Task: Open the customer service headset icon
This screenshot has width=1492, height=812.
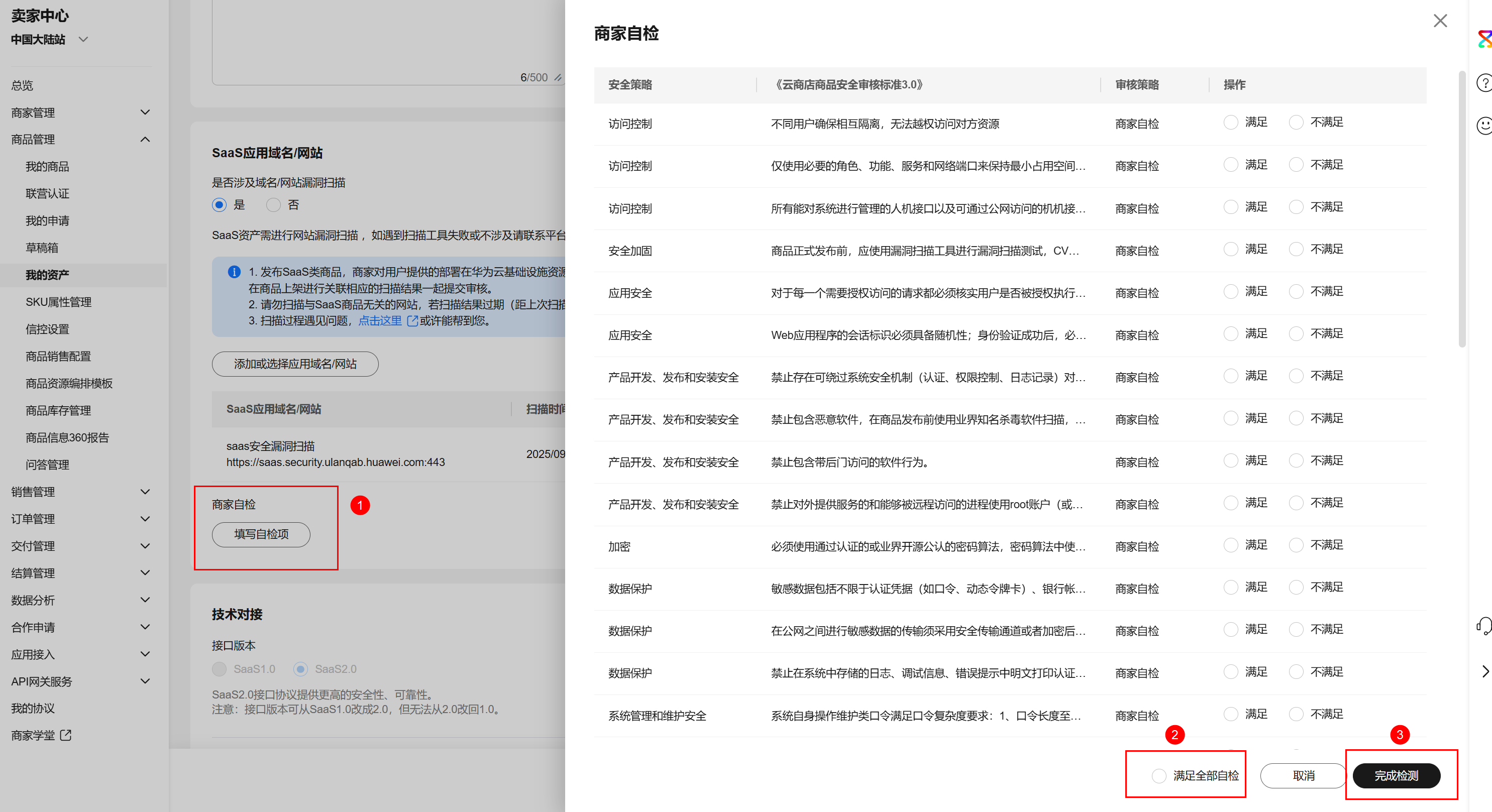Action: click(1484, 626)
